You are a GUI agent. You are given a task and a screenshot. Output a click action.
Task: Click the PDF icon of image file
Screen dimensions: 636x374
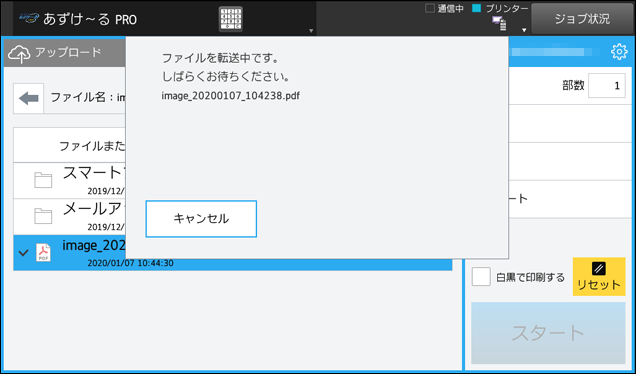click(x=43, y=252)
